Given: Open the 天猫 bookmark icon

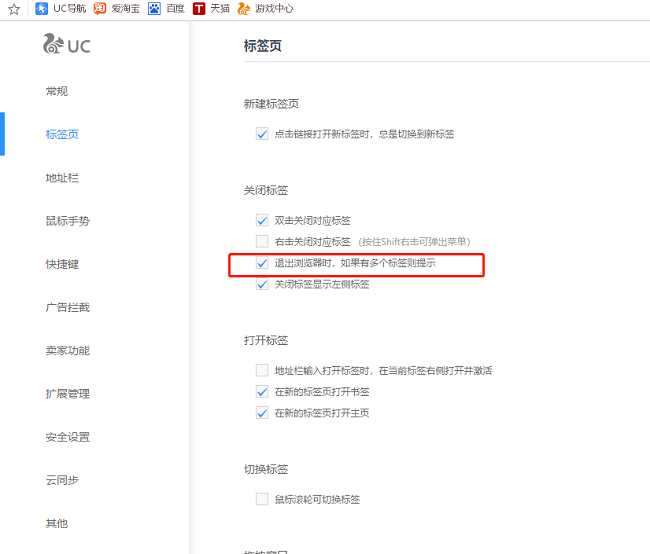Looking at the screenshot, I should pos(199,8).
